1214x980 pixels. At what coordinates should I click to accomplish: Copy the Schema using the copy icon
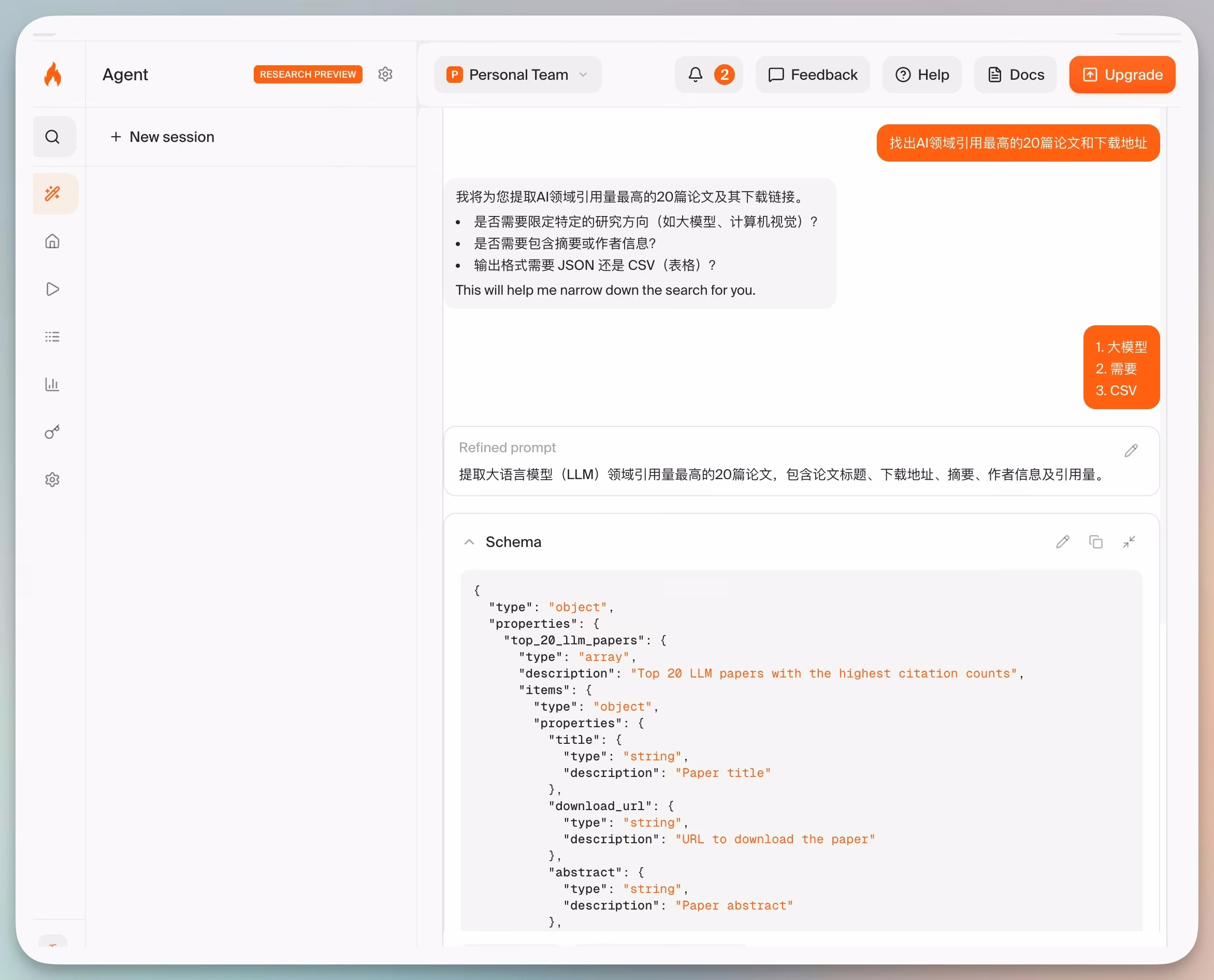(1095, 541)
